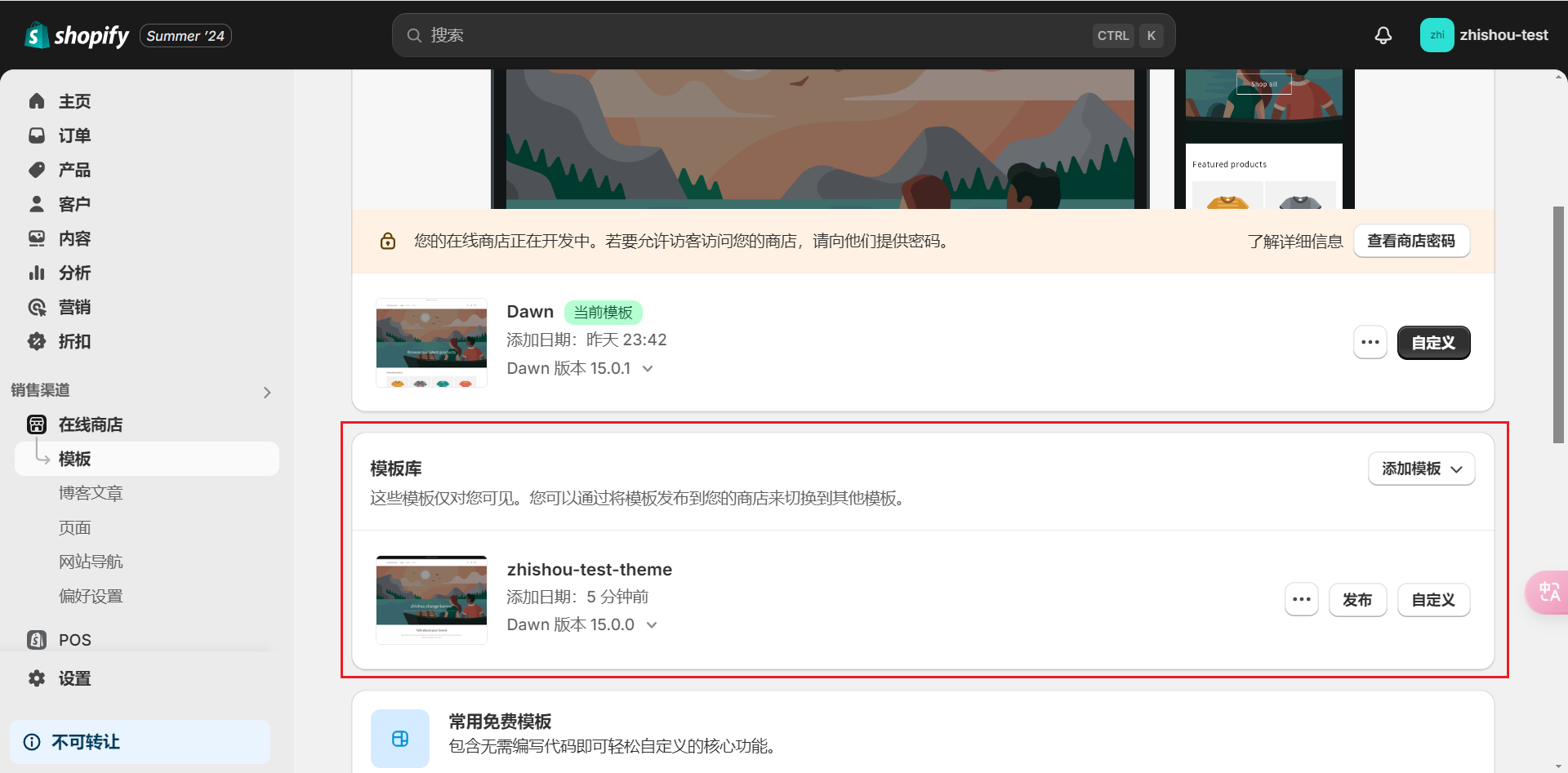Open 页面 in the sidebar
1568x773 pixels.
tap(75, 527)
